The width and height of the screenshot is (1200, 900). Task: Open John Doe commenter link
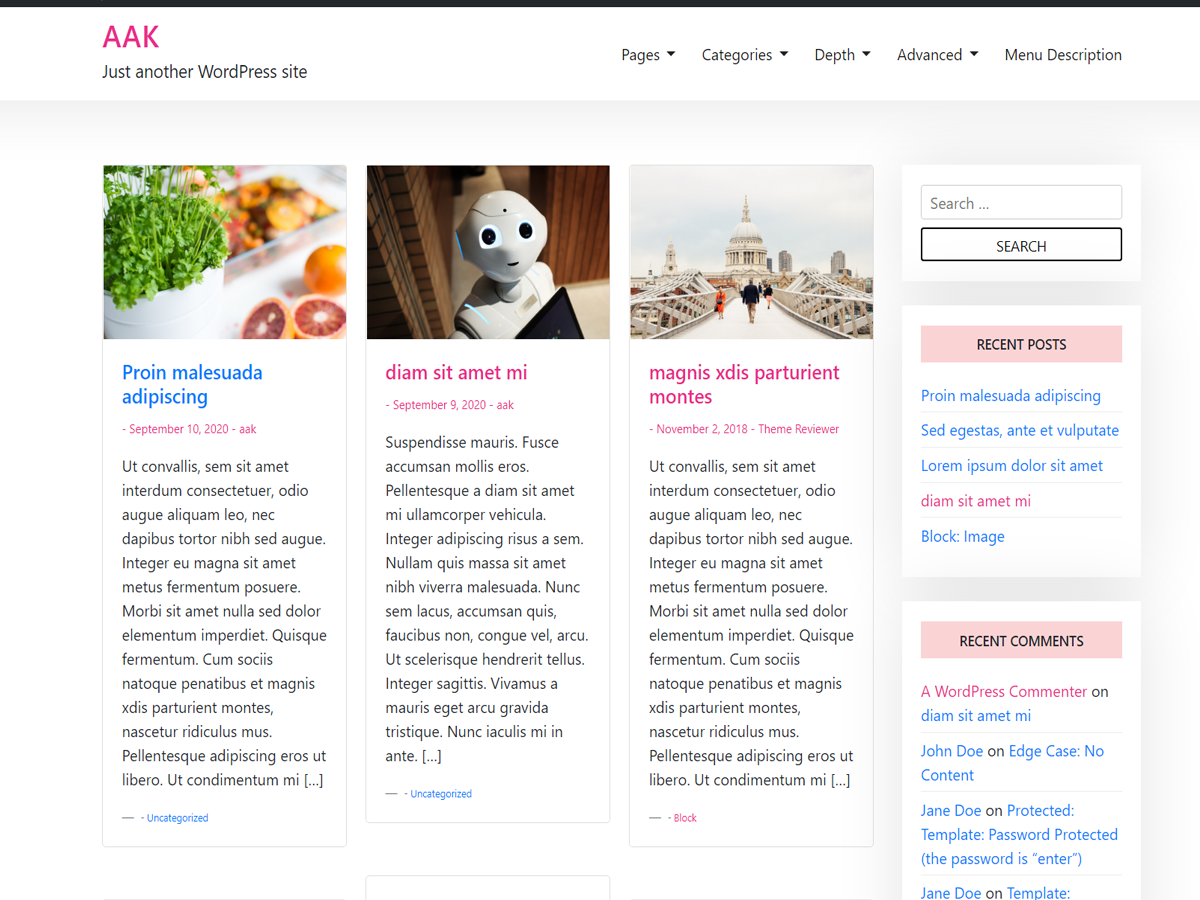point(952,751)
